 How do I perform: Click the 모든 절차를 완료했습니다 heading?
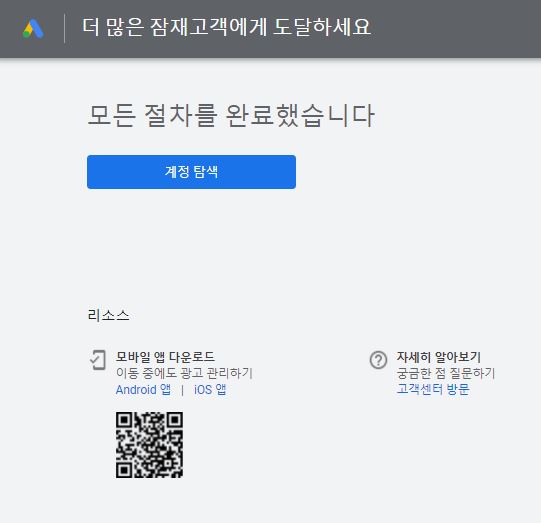click(231, 115)
